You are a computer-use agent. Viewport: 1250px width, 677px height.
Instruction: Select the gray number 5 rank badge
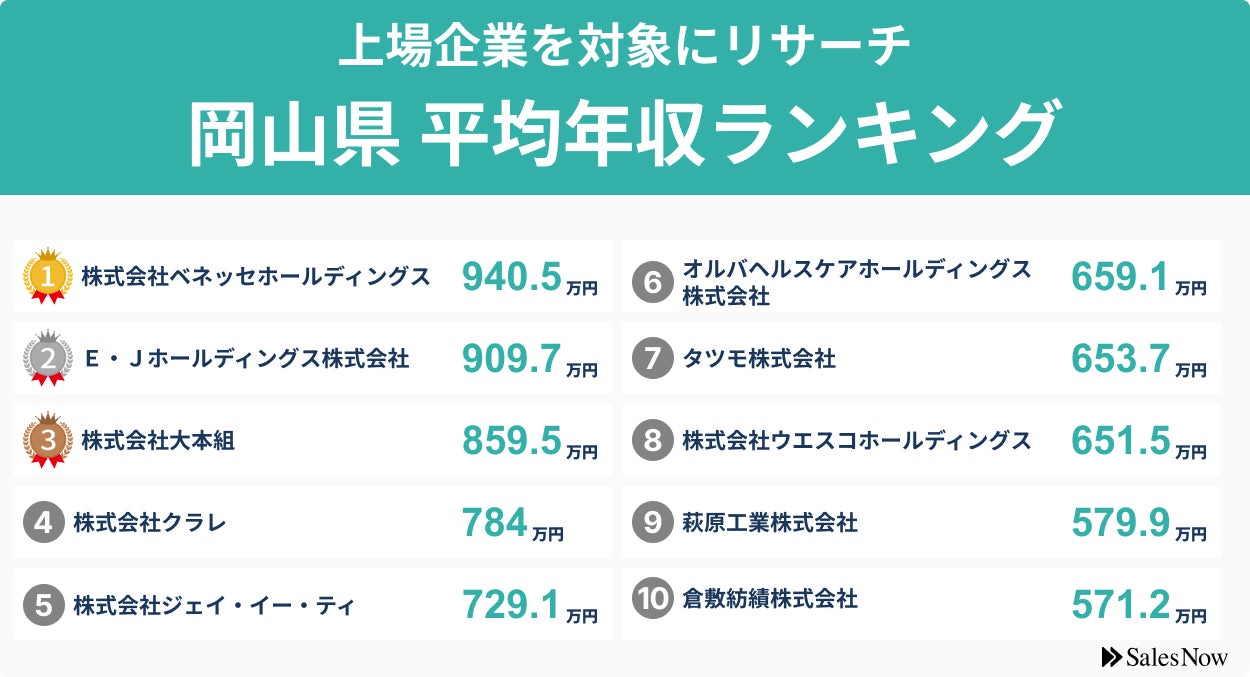tap(43, 604)
